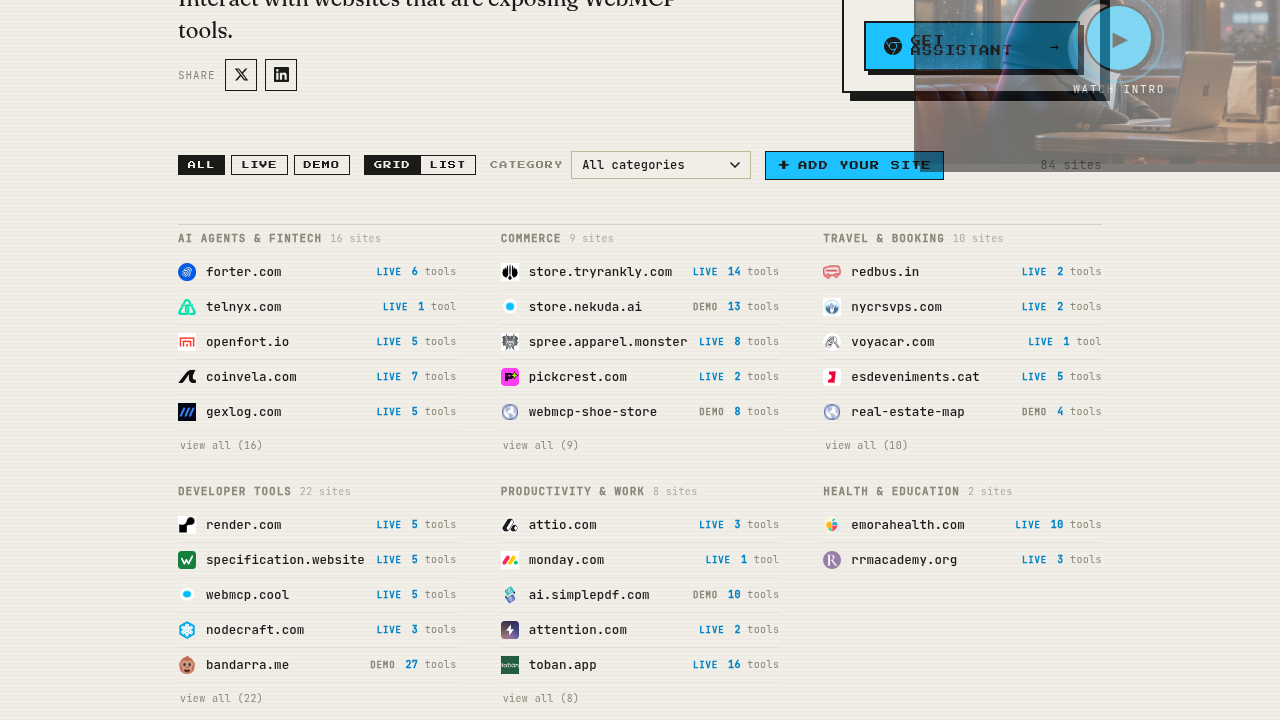Click the telnyx.com favicon

coord(187,307)
